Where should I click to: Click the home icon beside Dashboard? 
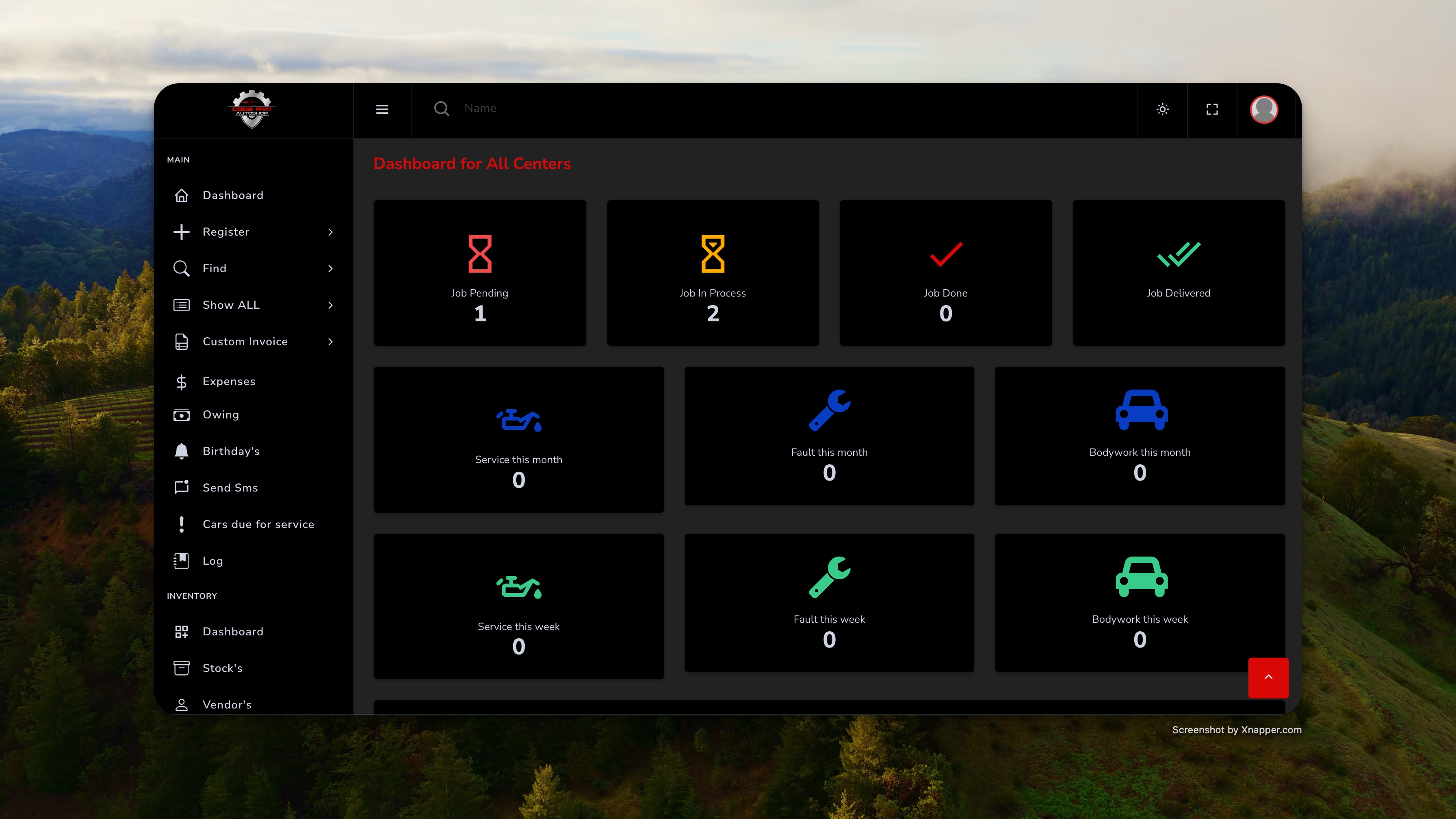pyautogui.click(x=182, y=195)
